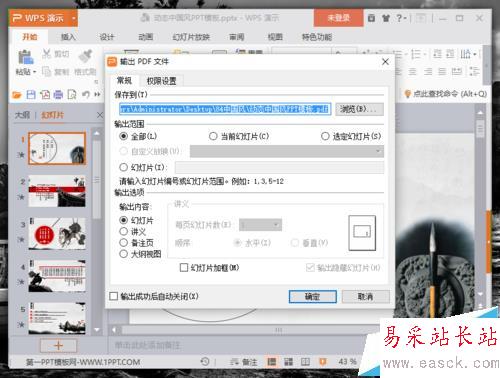Click the Save floppy disk icon

tap(31, 95)
